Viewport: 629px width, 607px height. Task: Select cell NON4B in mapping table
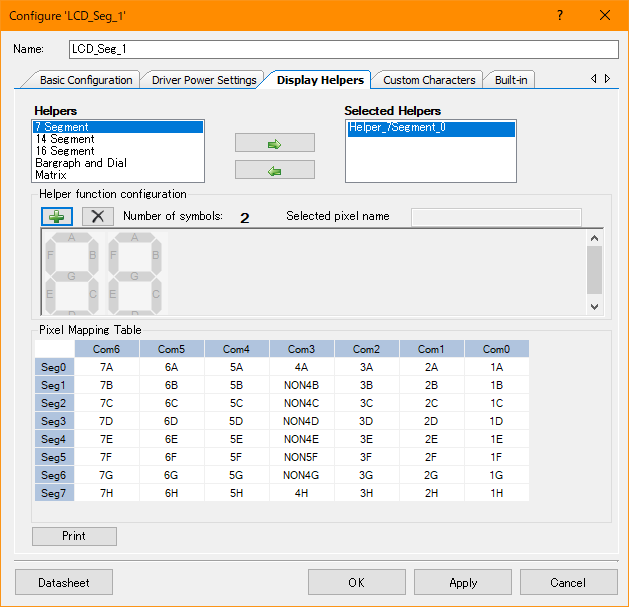(x=302, y=385)
